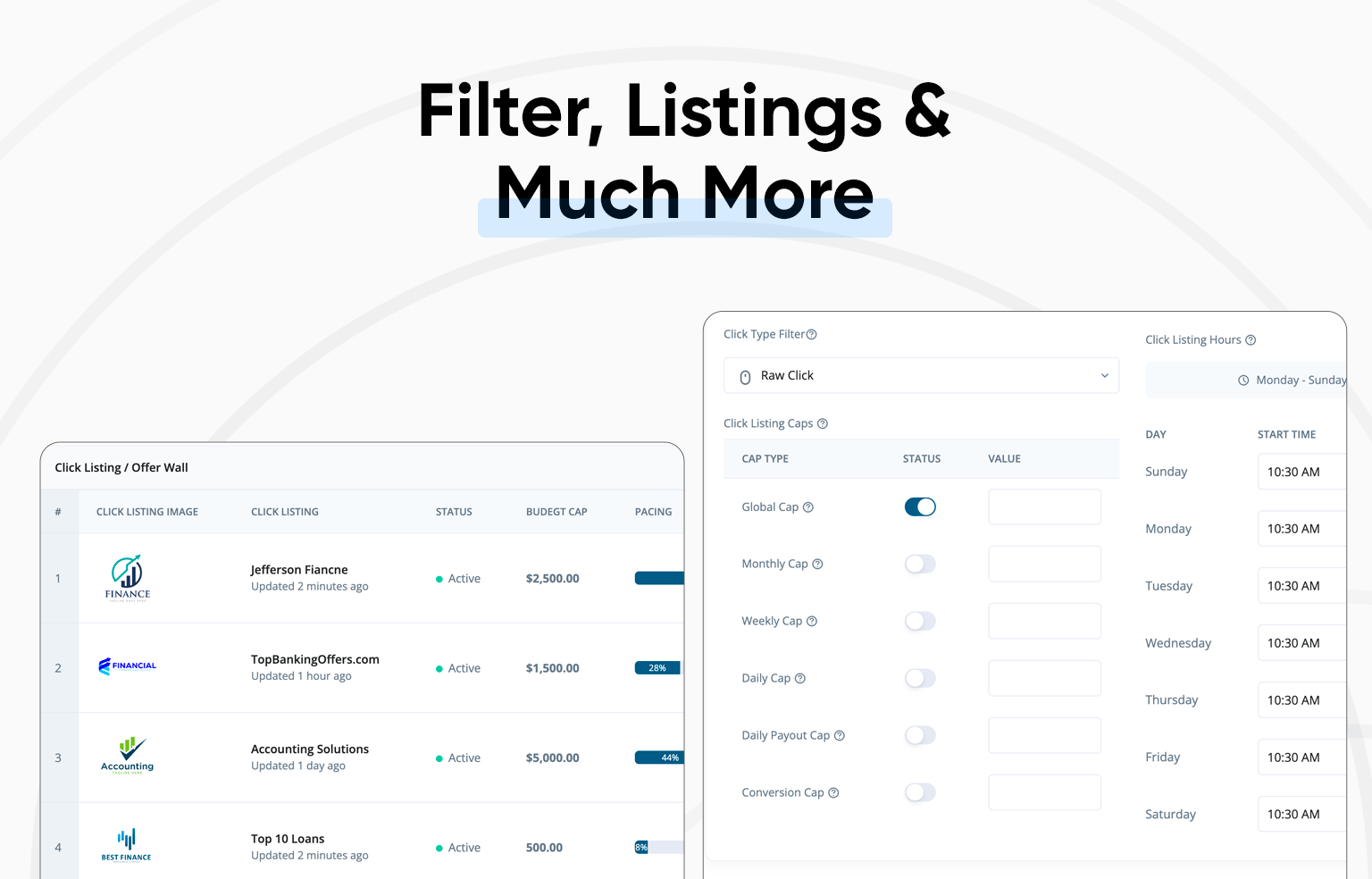Click the CLICK LISTING IMAGE column header

click(x=147, y=512)
